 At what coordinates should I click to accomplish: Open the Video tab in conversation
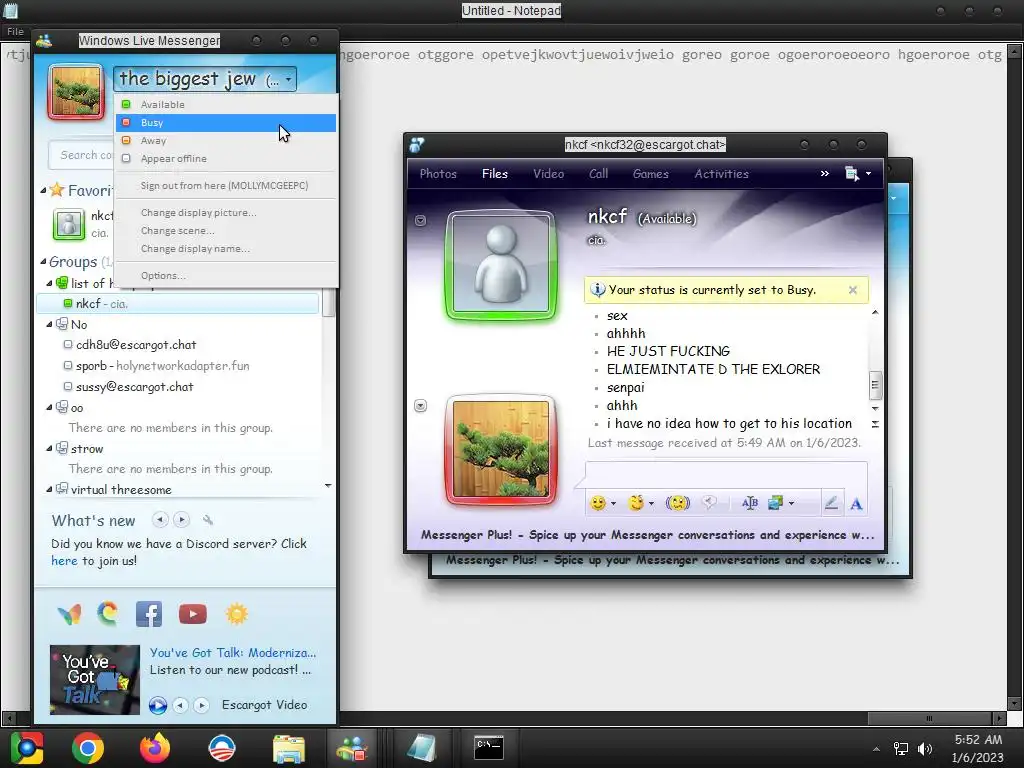(x=549, y=174)
